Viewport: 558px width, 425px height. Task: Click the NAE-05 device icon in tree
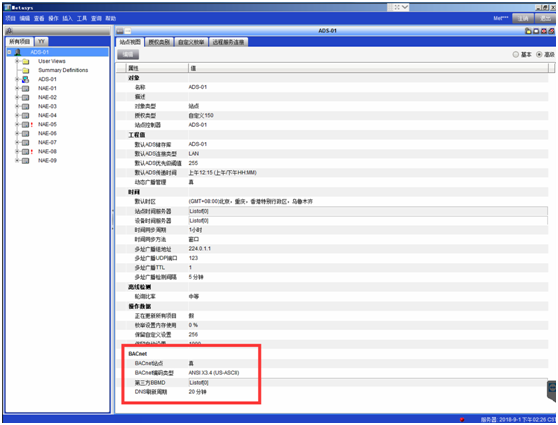(x=25, y=125)
